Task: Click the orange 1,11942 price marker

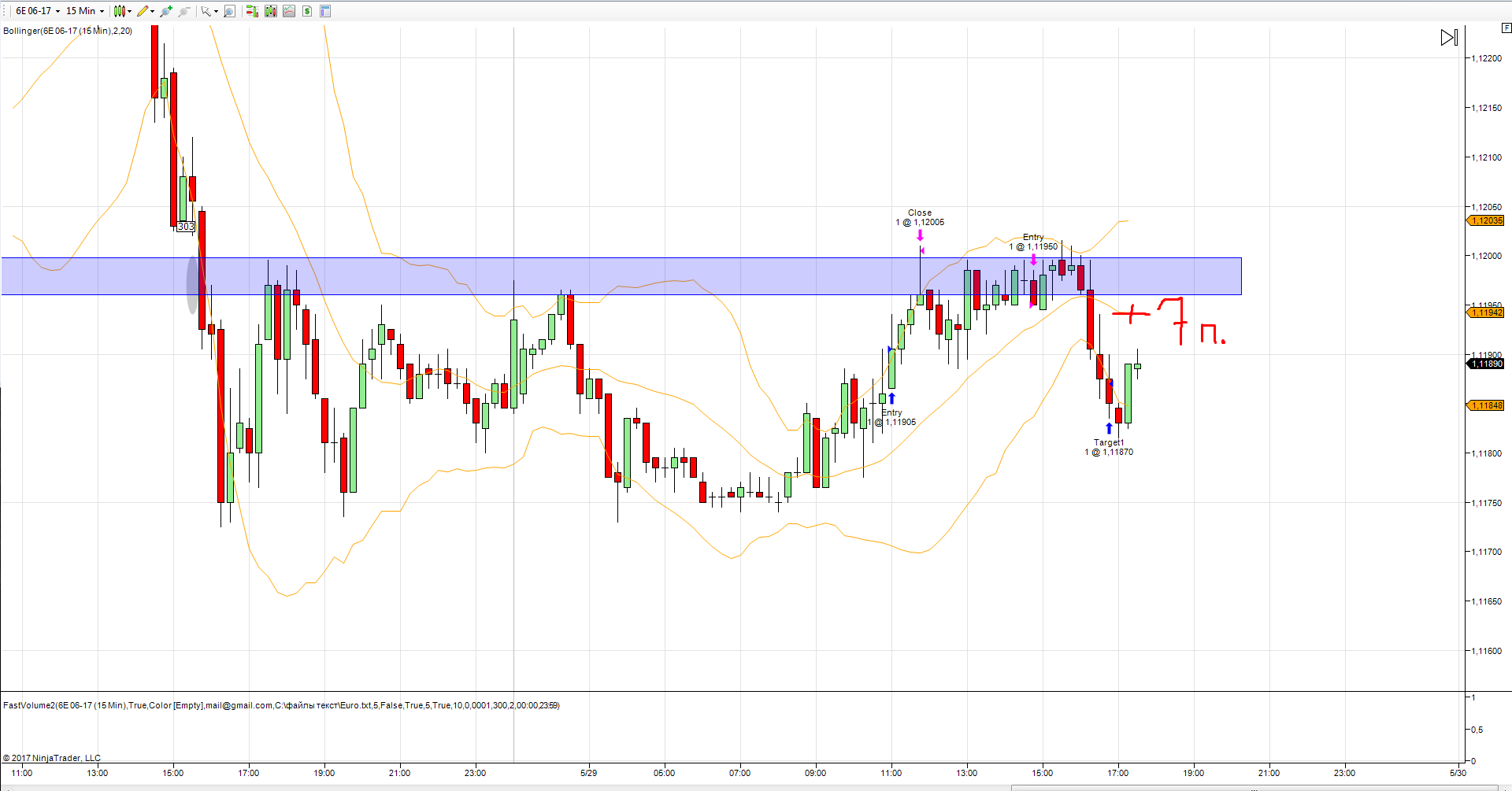Action: (1485, 312)
